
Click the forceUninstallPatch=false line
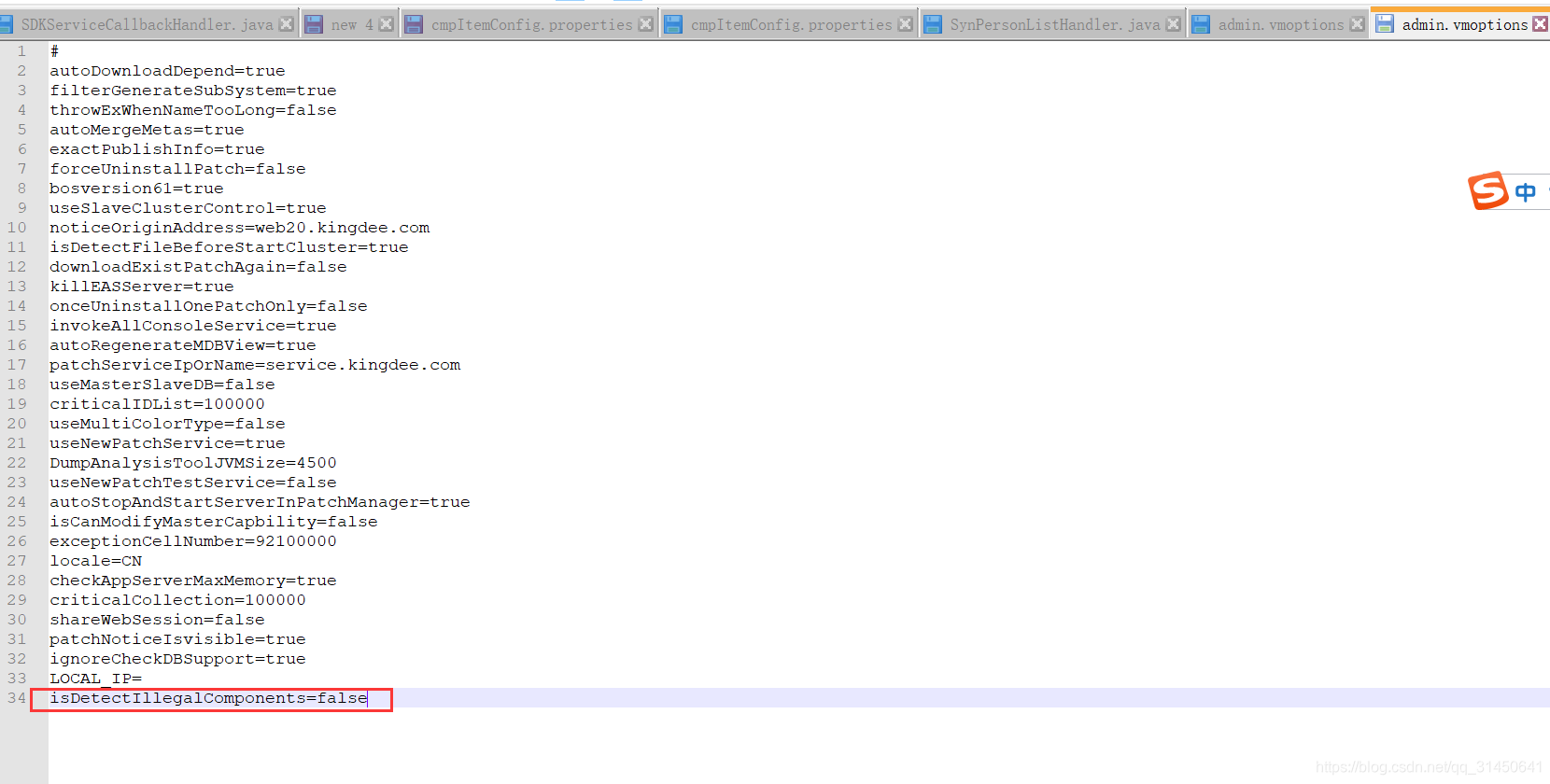(177, 169)
